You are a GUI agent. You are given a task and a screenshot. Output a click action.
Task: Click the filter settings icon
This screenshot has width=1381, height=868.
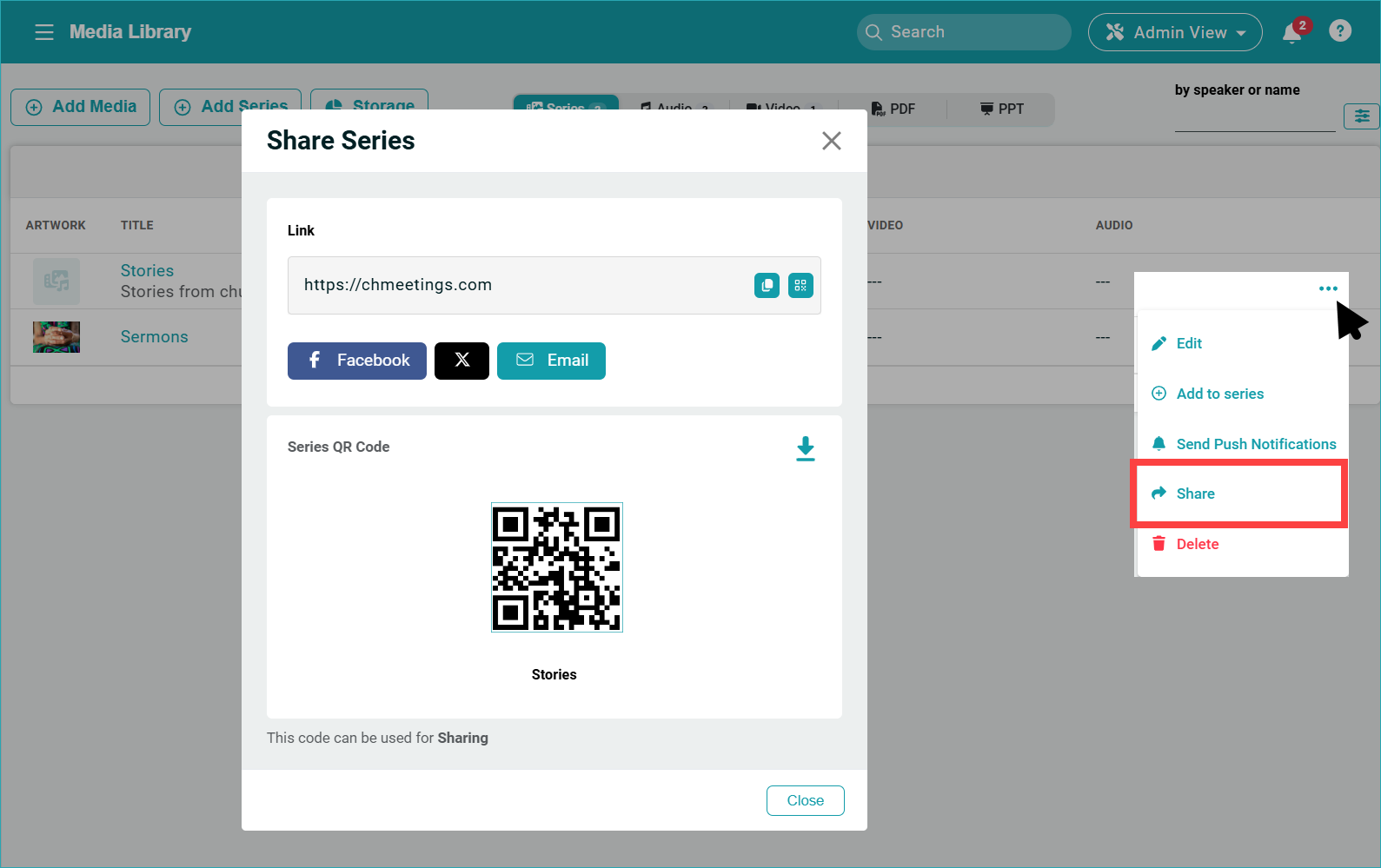[1361, 116]
